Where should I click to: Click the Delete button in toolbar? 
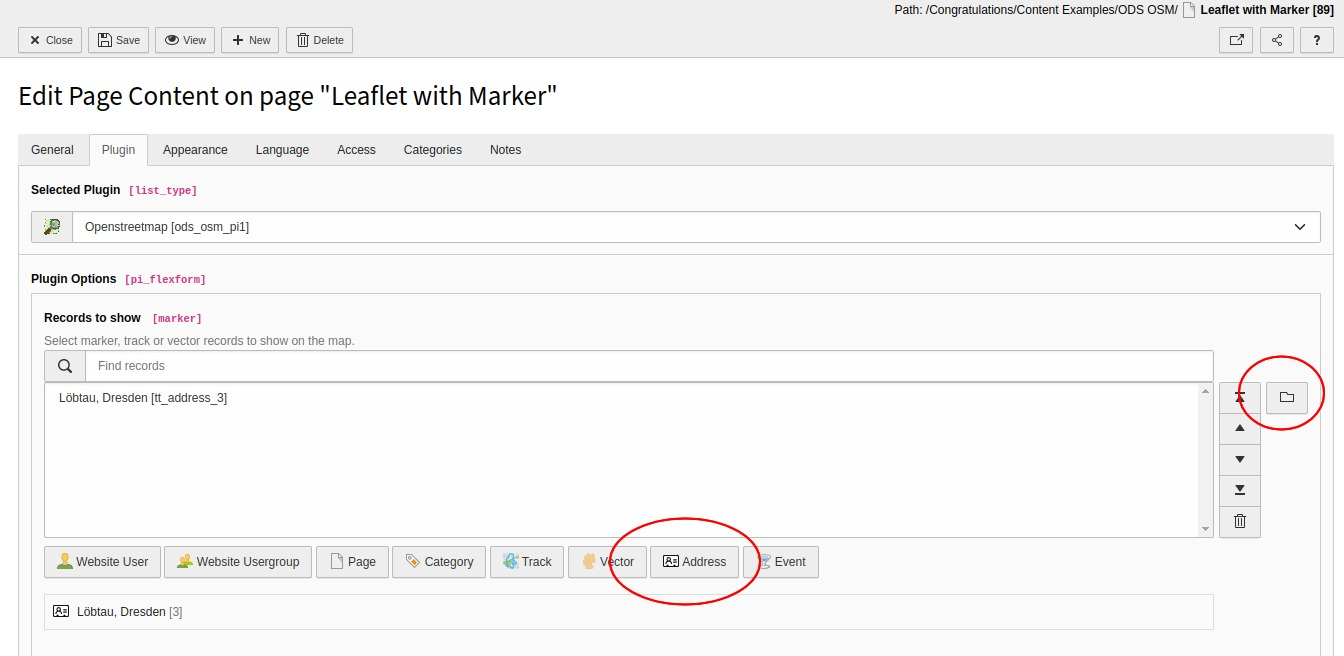coord(319,40)
